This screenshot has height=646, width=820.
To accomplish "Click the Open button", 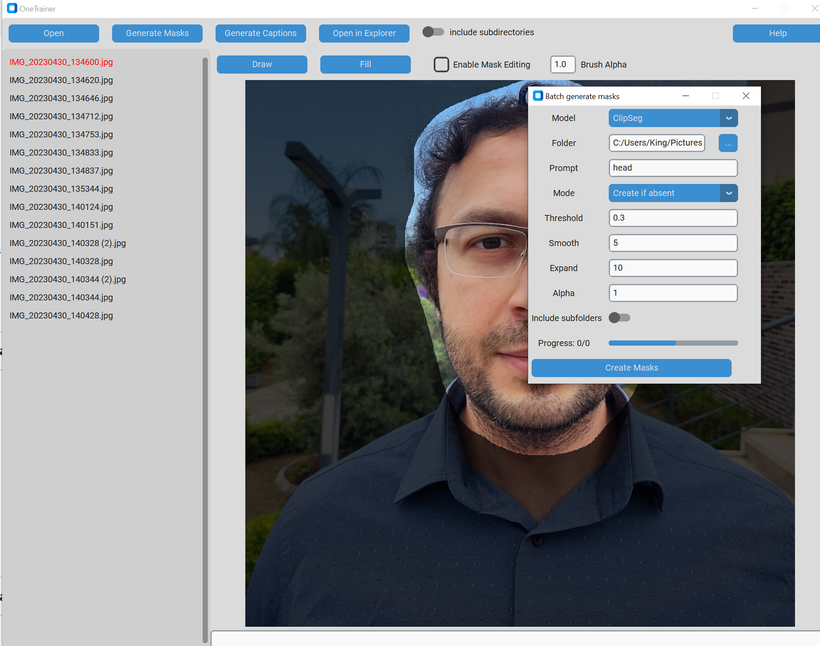I will [53, 32].
